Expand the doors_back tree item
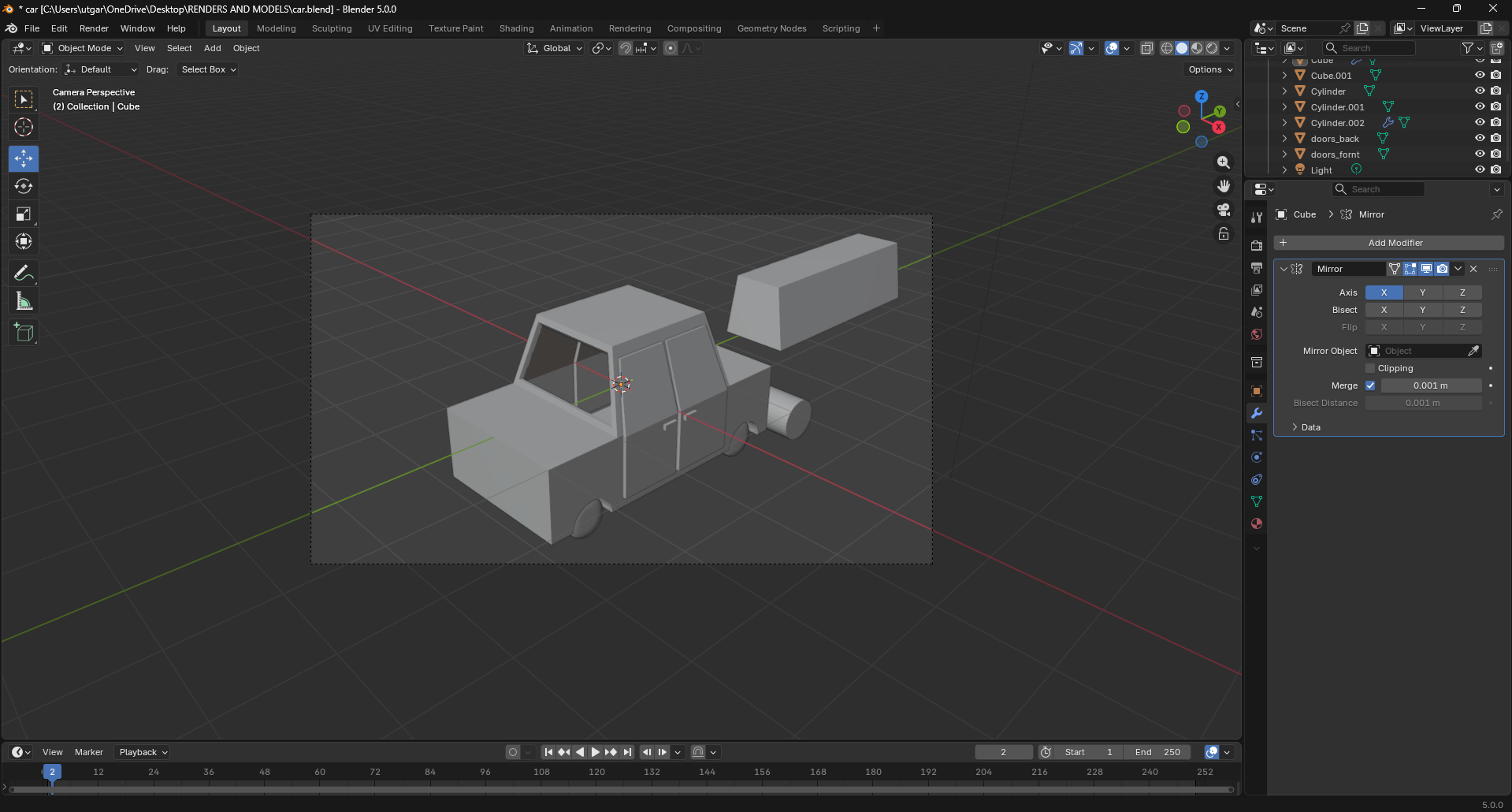Screen dimensions: 1512x812 (1284, 139)
